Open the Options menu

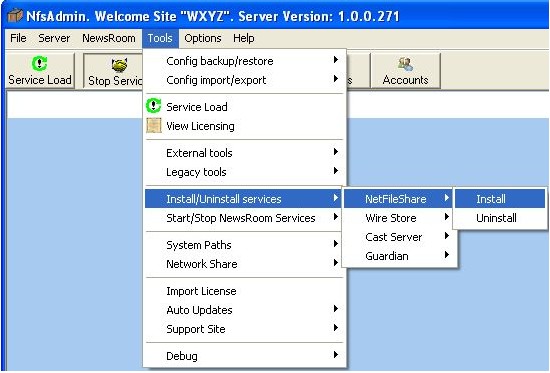[x=203, y=38]
